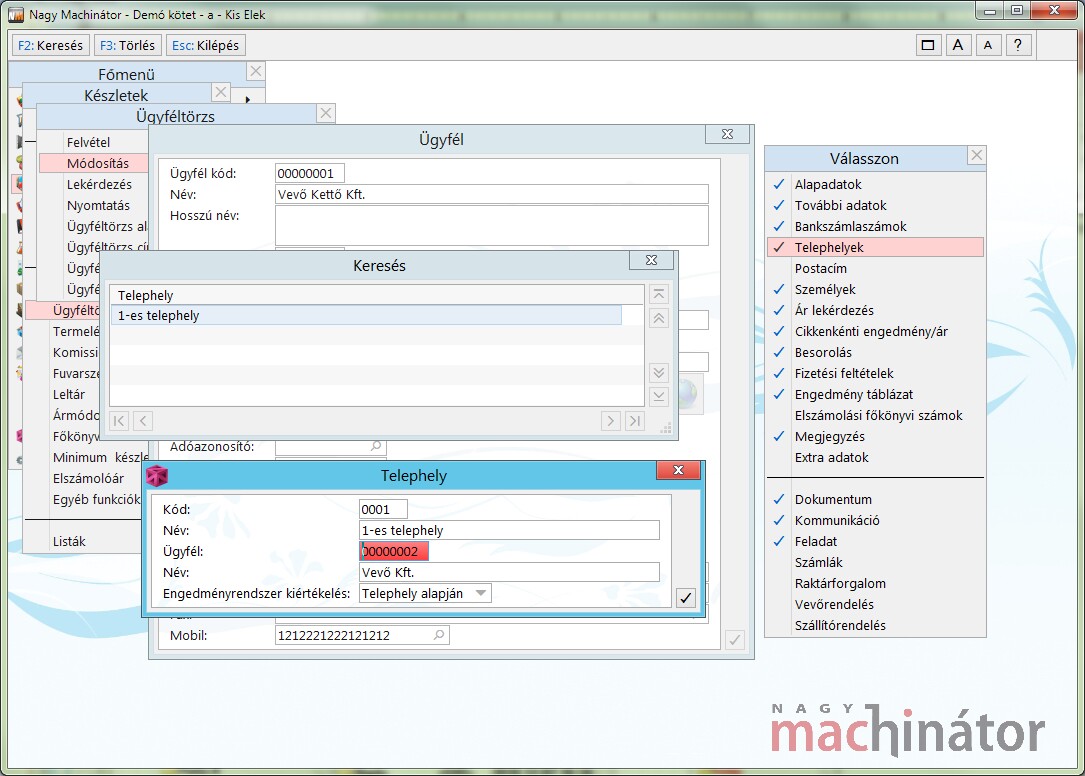Decrease font size with small A button

click(x=988, y=45)
